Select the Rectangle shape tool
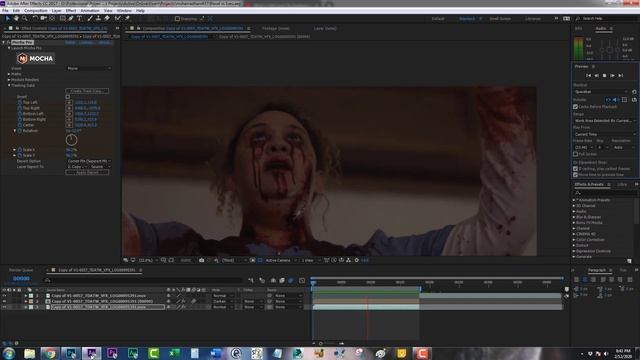640x360 pixels. pyautogui.click(x=62, y=18)
